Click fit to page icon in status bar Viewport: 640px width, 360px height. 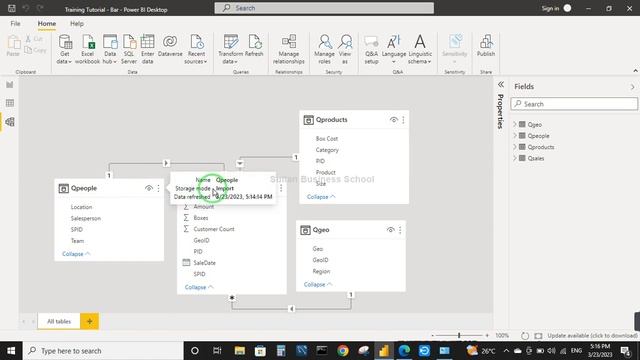tap(538, 336)
